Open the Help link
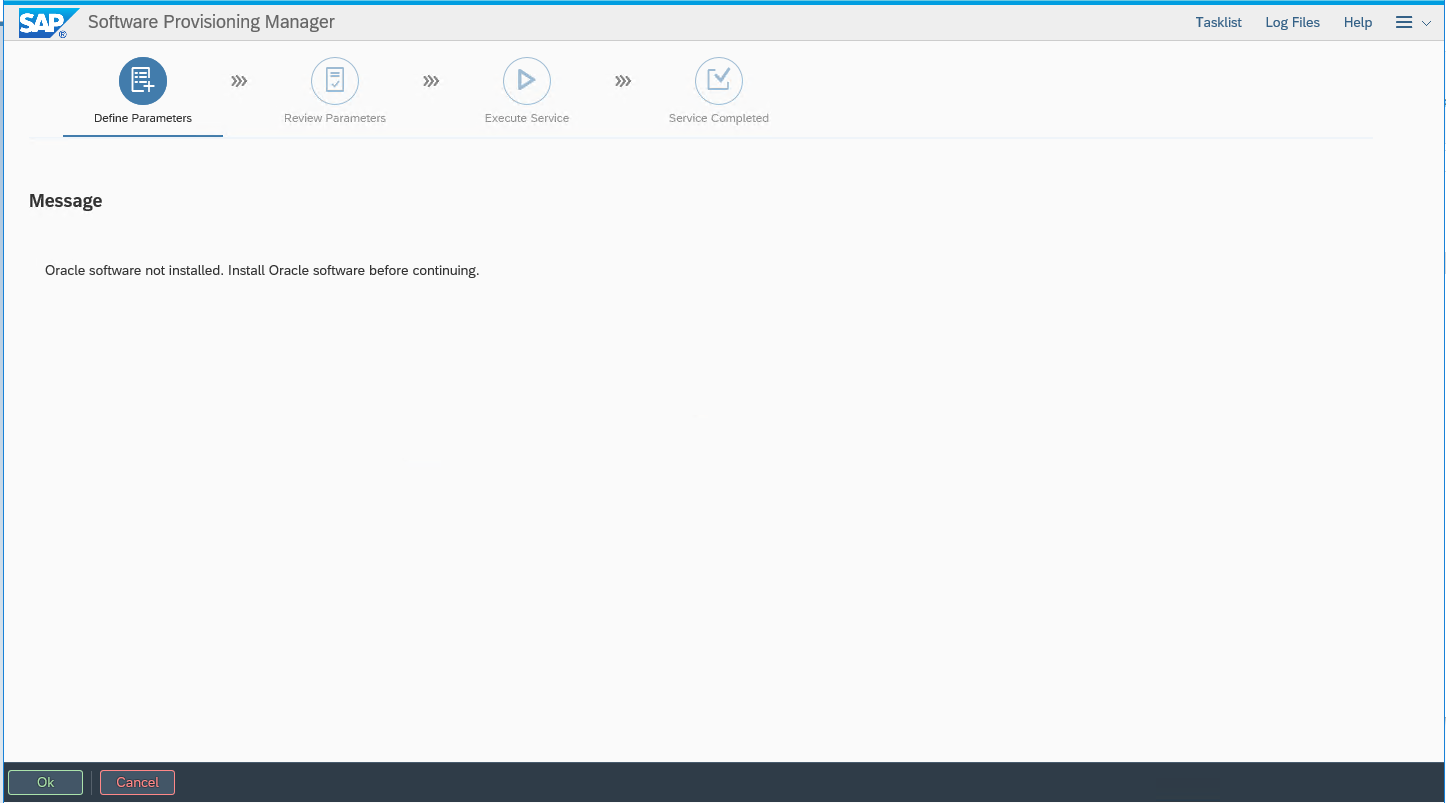This screenshot has height=803, width=1446. tap(1358, 22)
